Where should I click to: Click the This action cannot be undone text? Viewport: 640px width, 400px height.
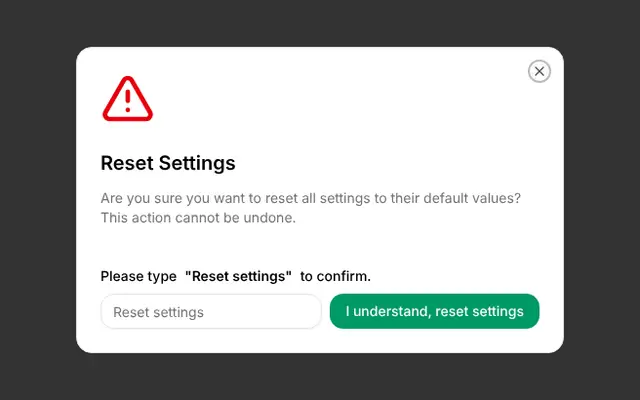(x=198, y=218)
